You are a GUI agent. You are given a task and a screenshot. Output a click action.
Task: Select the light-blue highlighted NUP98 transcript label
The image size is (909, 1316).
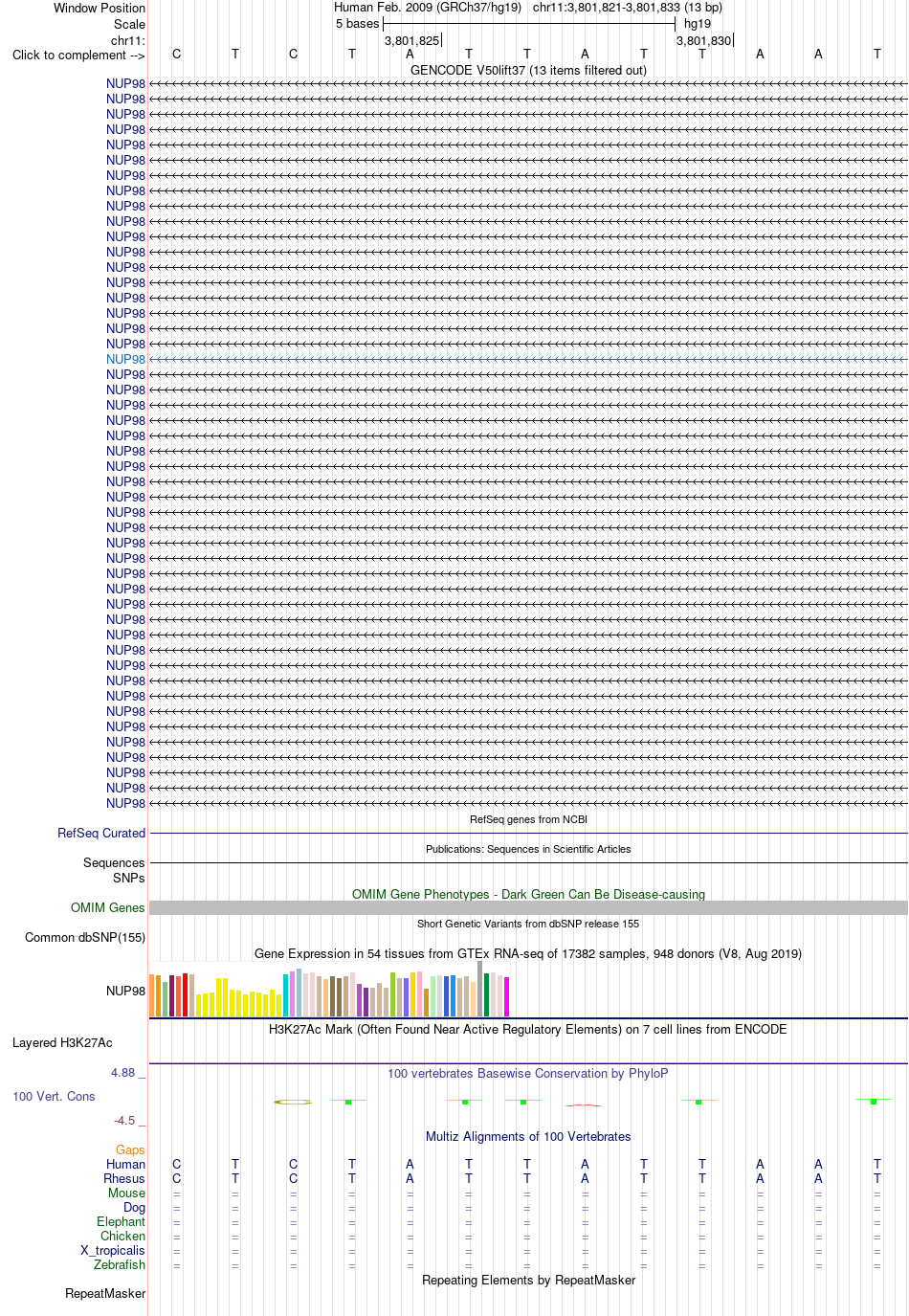(x=125, y=360)
